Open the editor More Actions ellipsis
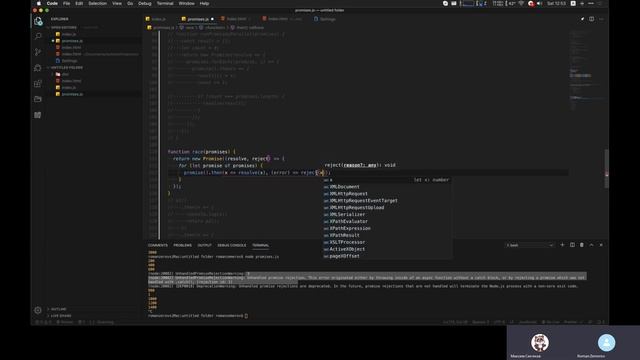640x360 pixels. point(601,19)
